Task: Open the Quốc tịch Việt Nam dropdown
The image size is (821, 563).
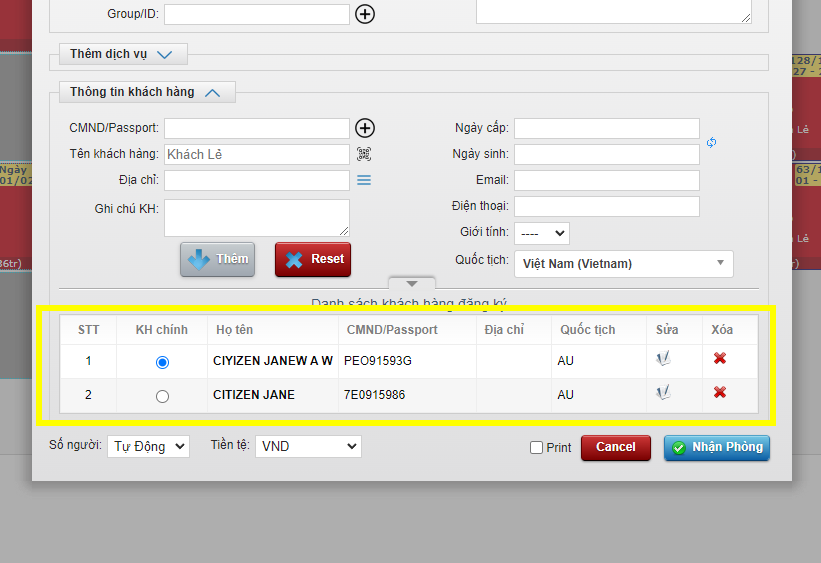Action: (623, 264)
